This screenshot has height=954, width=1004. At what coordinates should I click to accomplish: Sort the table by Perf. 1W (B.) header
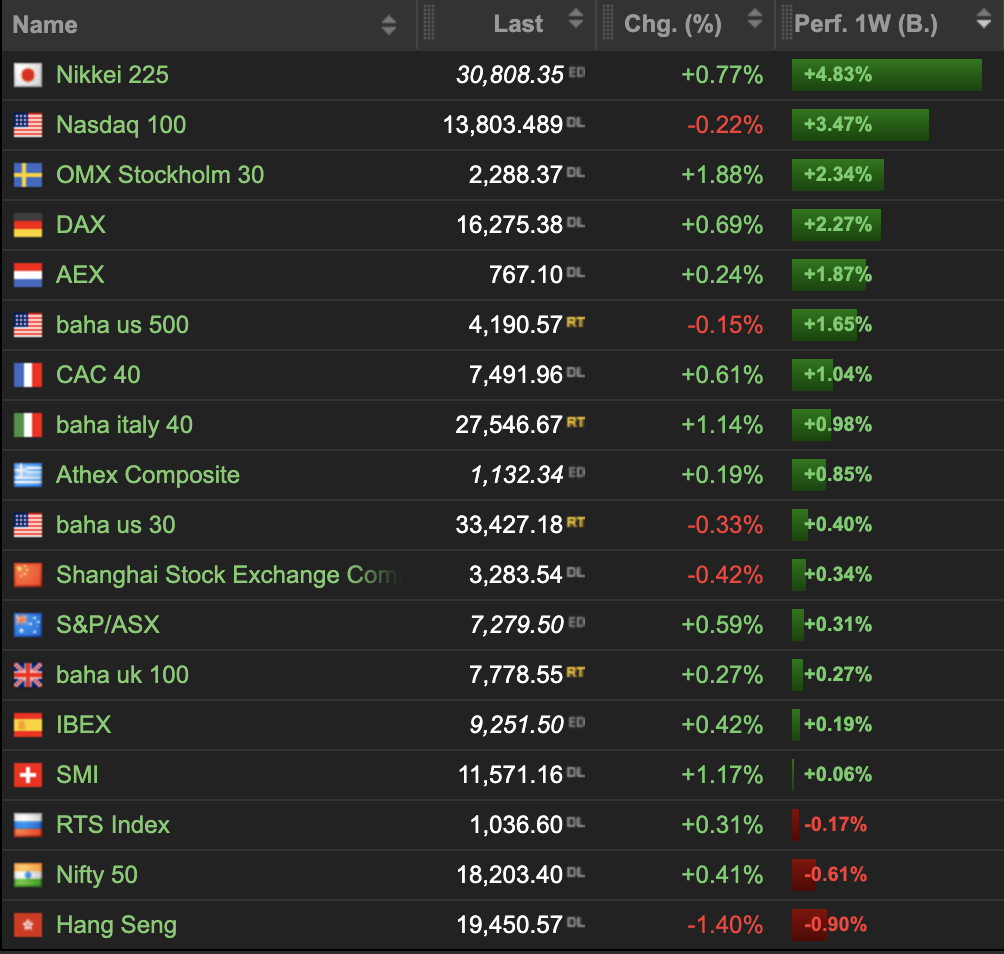(866, 24)
